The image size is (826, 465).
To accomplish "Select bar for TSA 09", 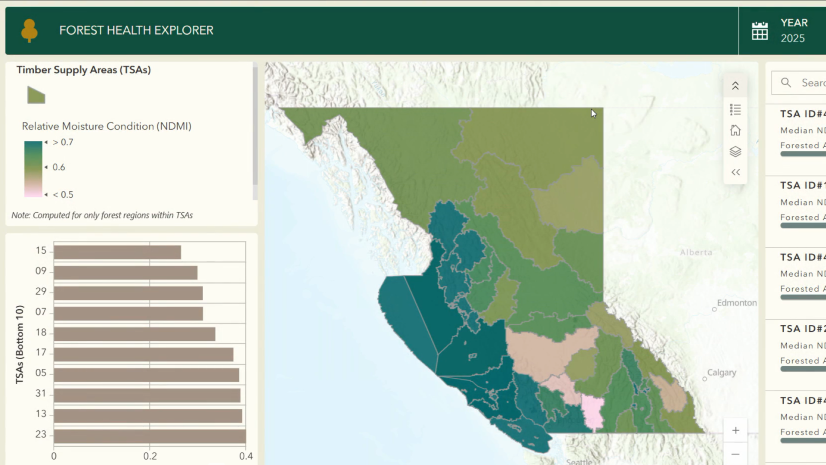I will 125,273.
